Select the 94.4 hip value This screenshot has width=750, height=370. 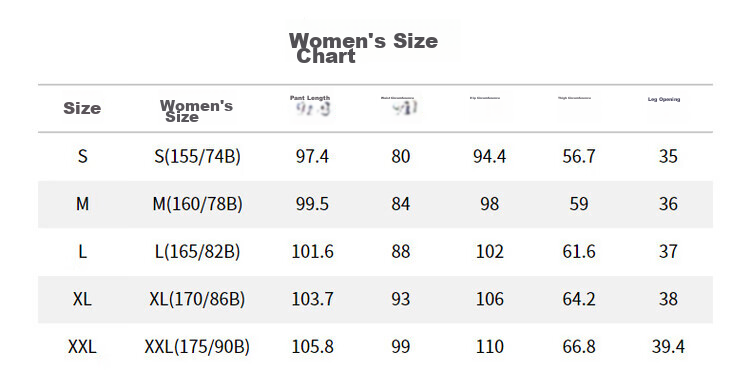(x=489, y=157)
